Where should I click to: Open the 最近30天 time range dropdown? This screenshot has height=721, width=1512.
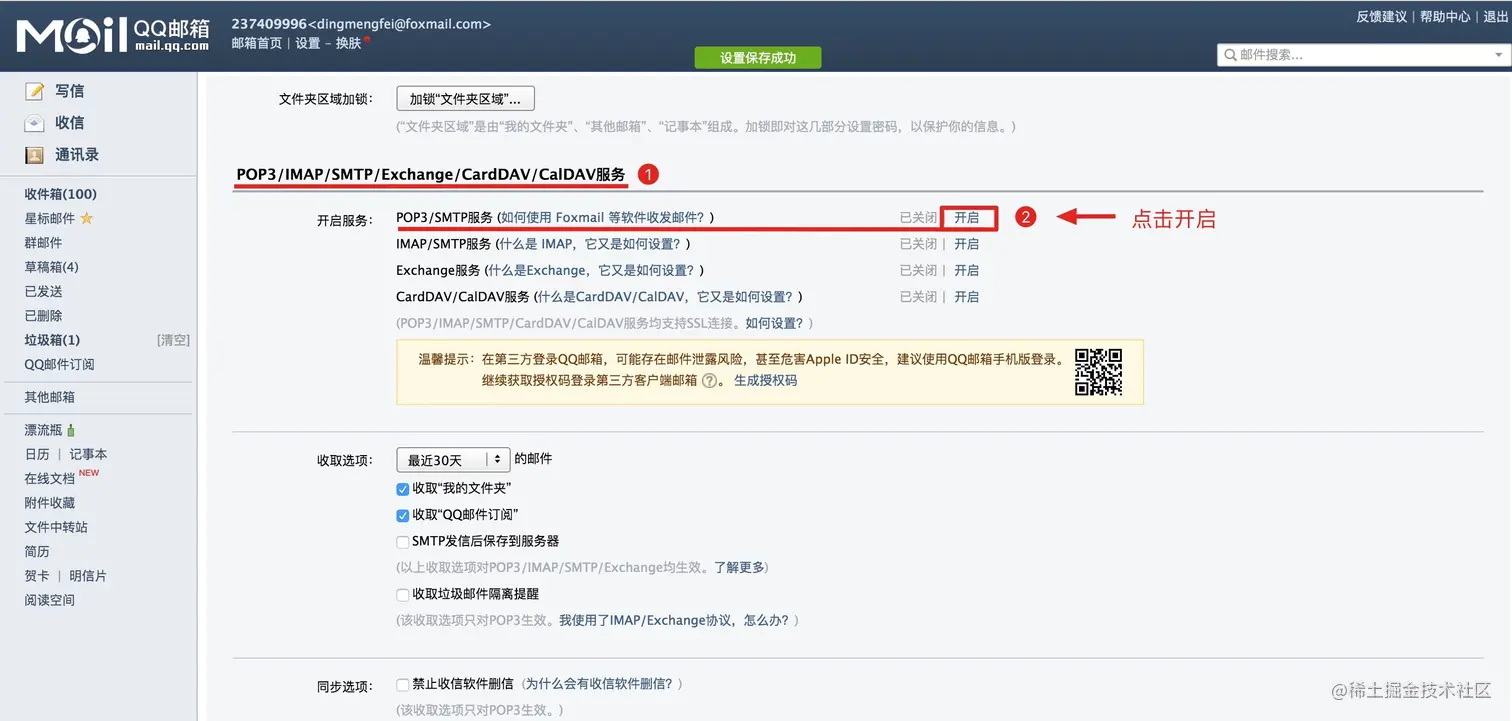point(453,459)
